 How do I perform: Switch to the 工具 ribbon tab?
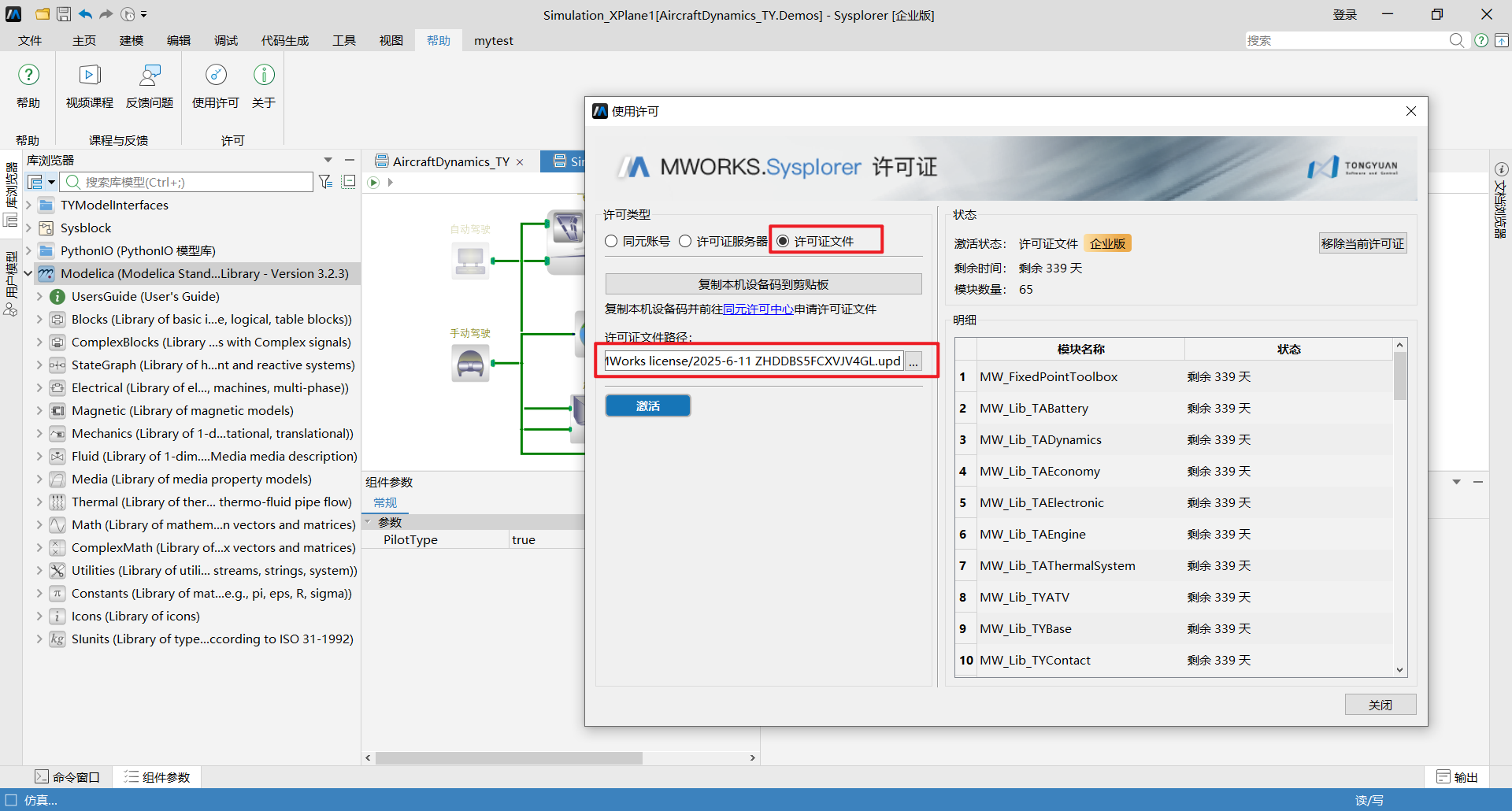[344, 40]
